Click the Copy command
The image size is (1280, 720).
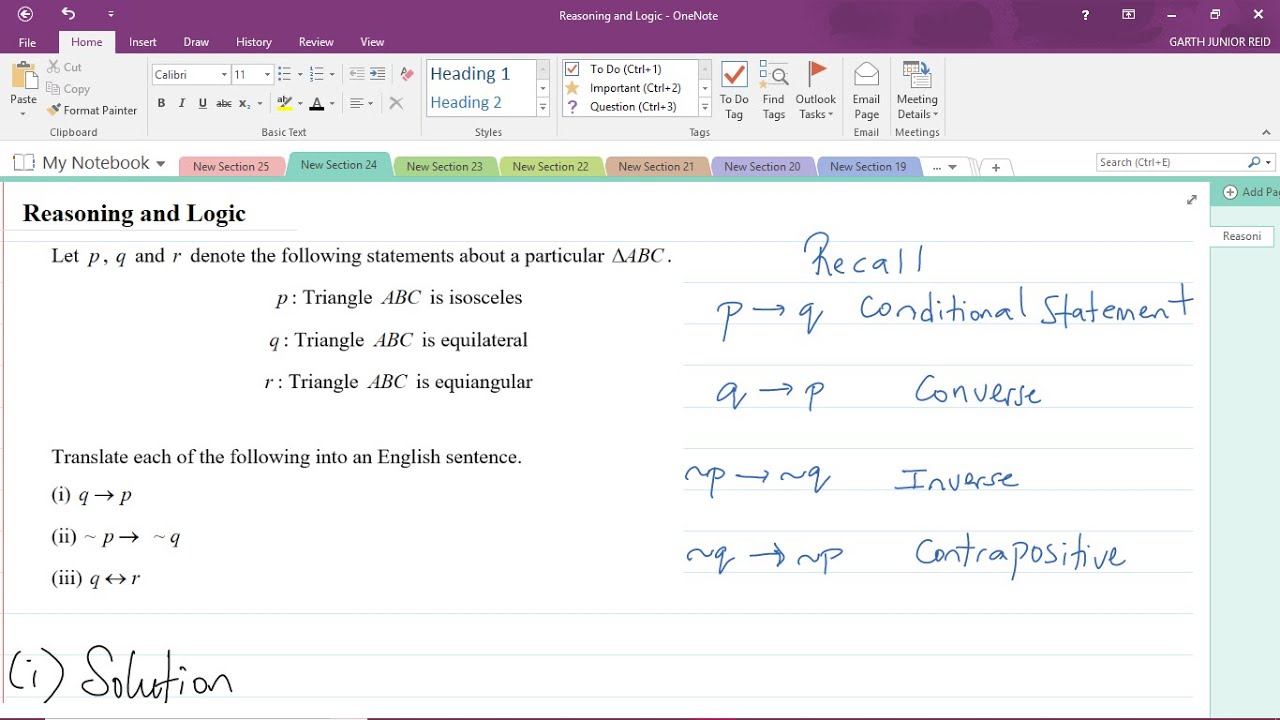click(68, 89)
